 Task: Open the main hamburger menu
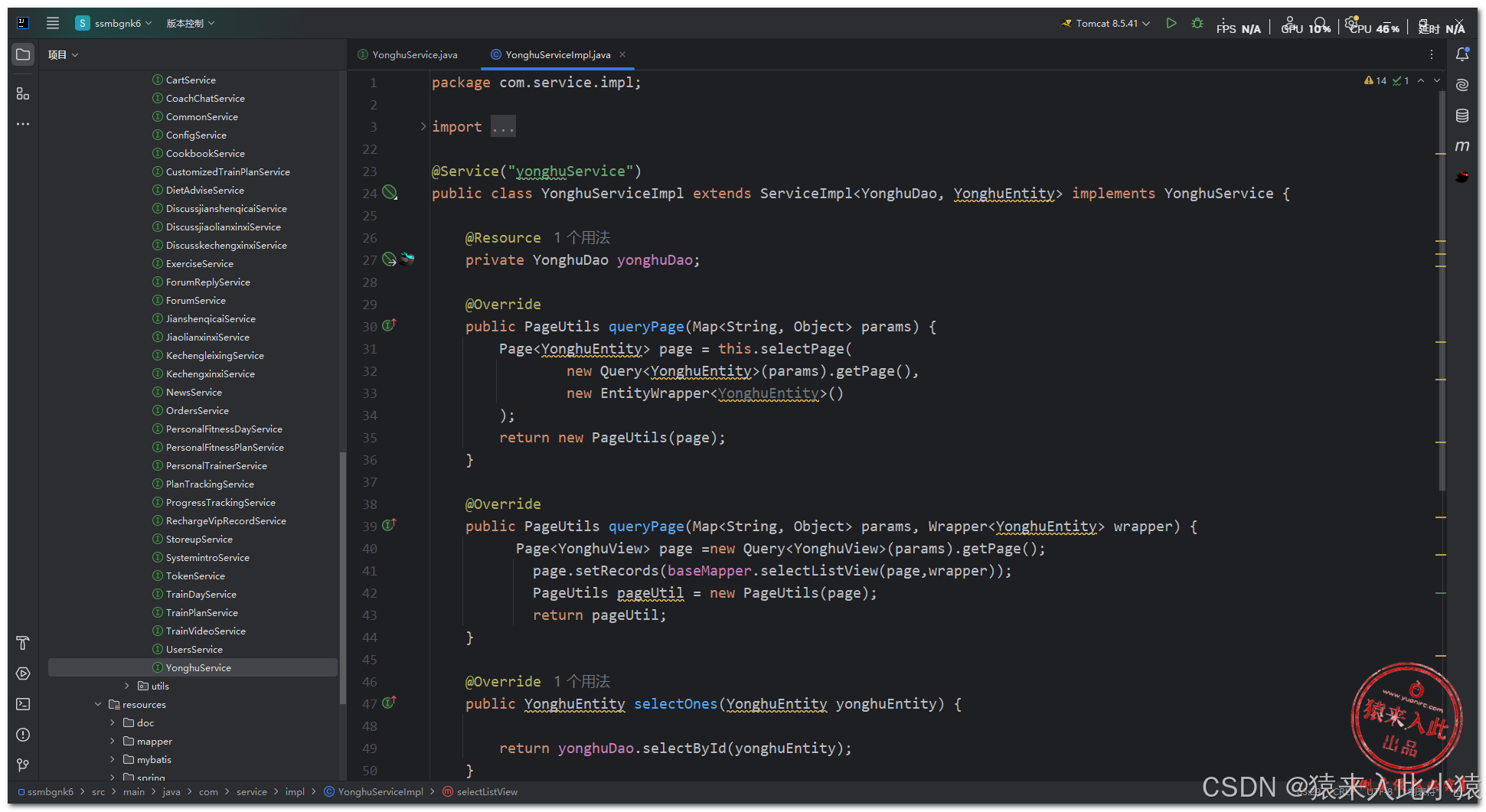pyautogui.click(x=53, y=23)
